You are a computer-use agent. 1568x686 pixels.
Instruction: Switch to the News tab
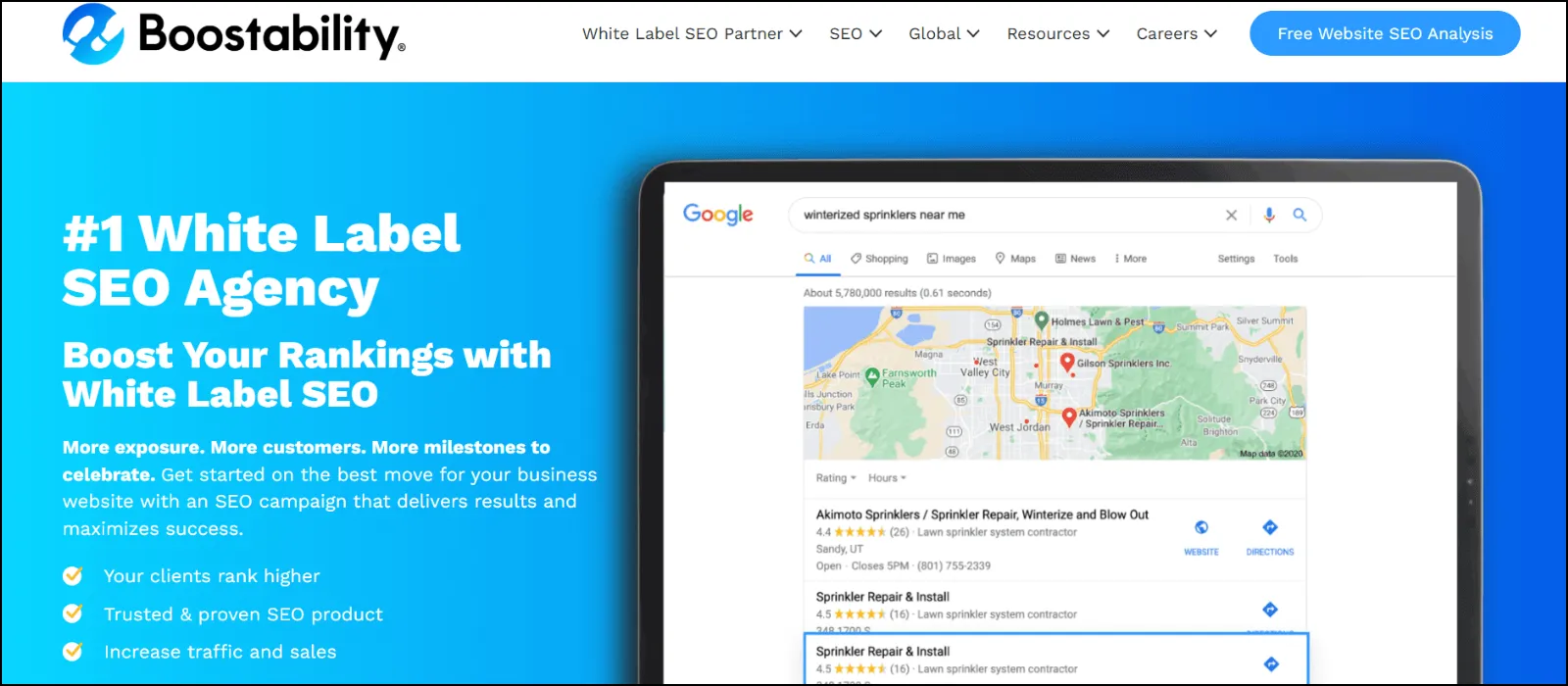point(1075,259)
